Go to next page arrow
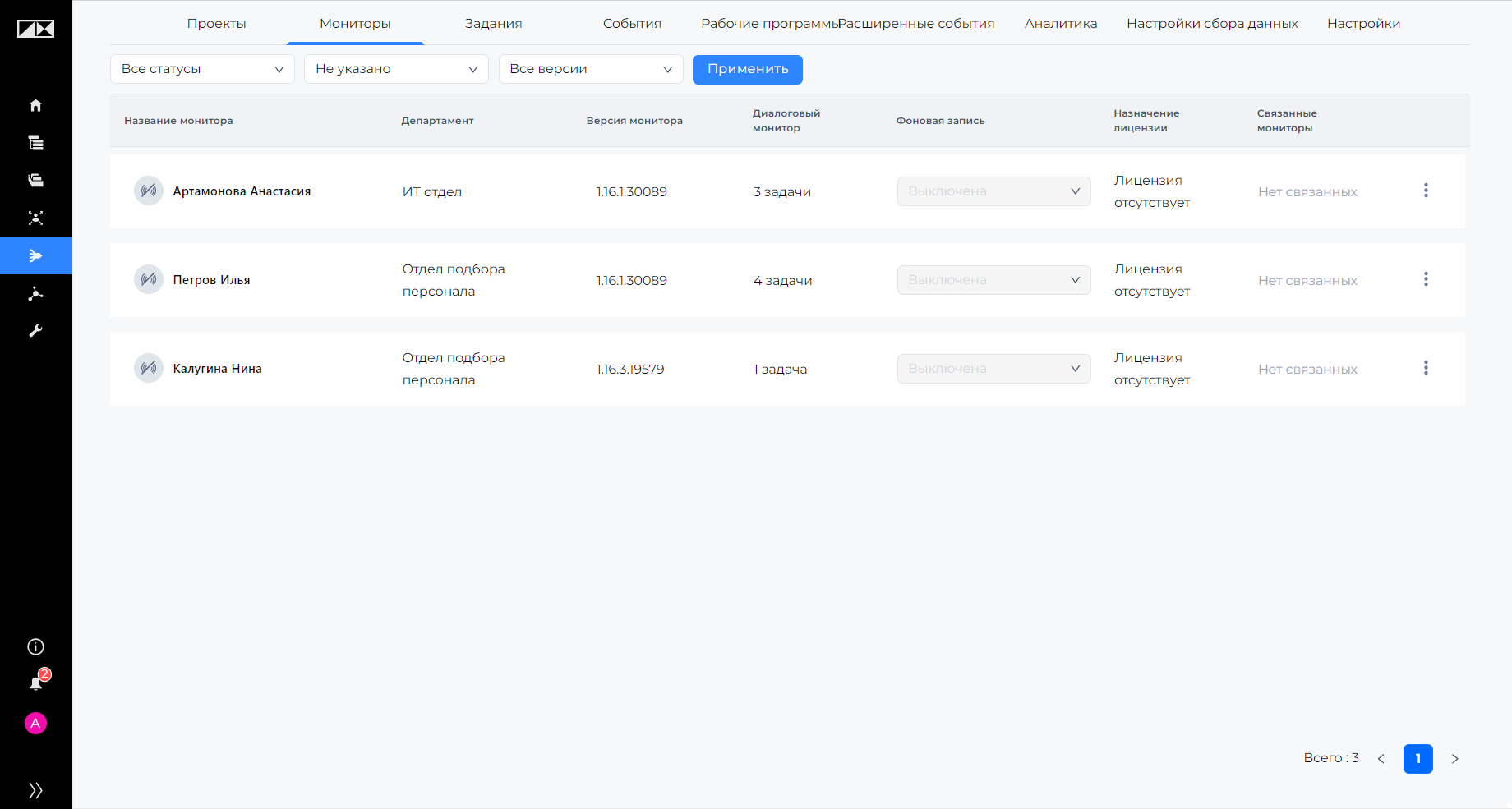The height and width of the screenshot is (809, 1512). click(x=1455, y=759)
